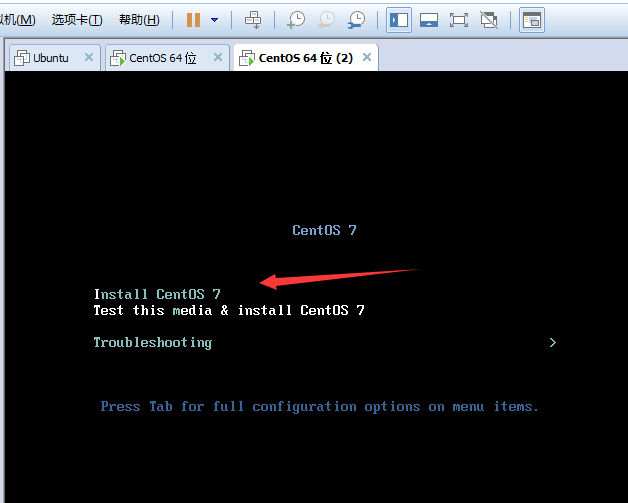This screenshot has height=503, width=628.
Task: Select Test this media & install CentOS 7
Action: pos(229,310)
